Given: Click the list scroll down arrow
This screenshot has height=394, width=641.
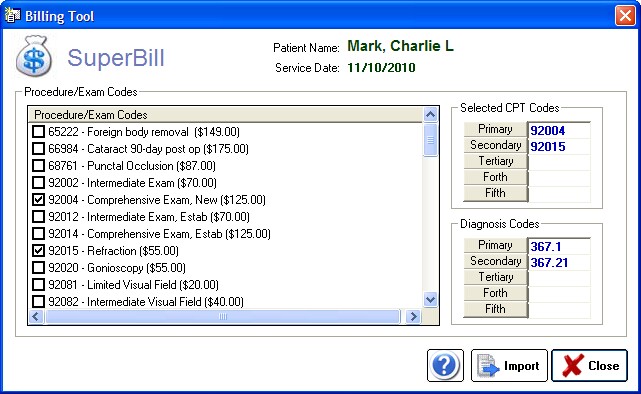Looking at the screenshot, I should (x=430, y=300).
